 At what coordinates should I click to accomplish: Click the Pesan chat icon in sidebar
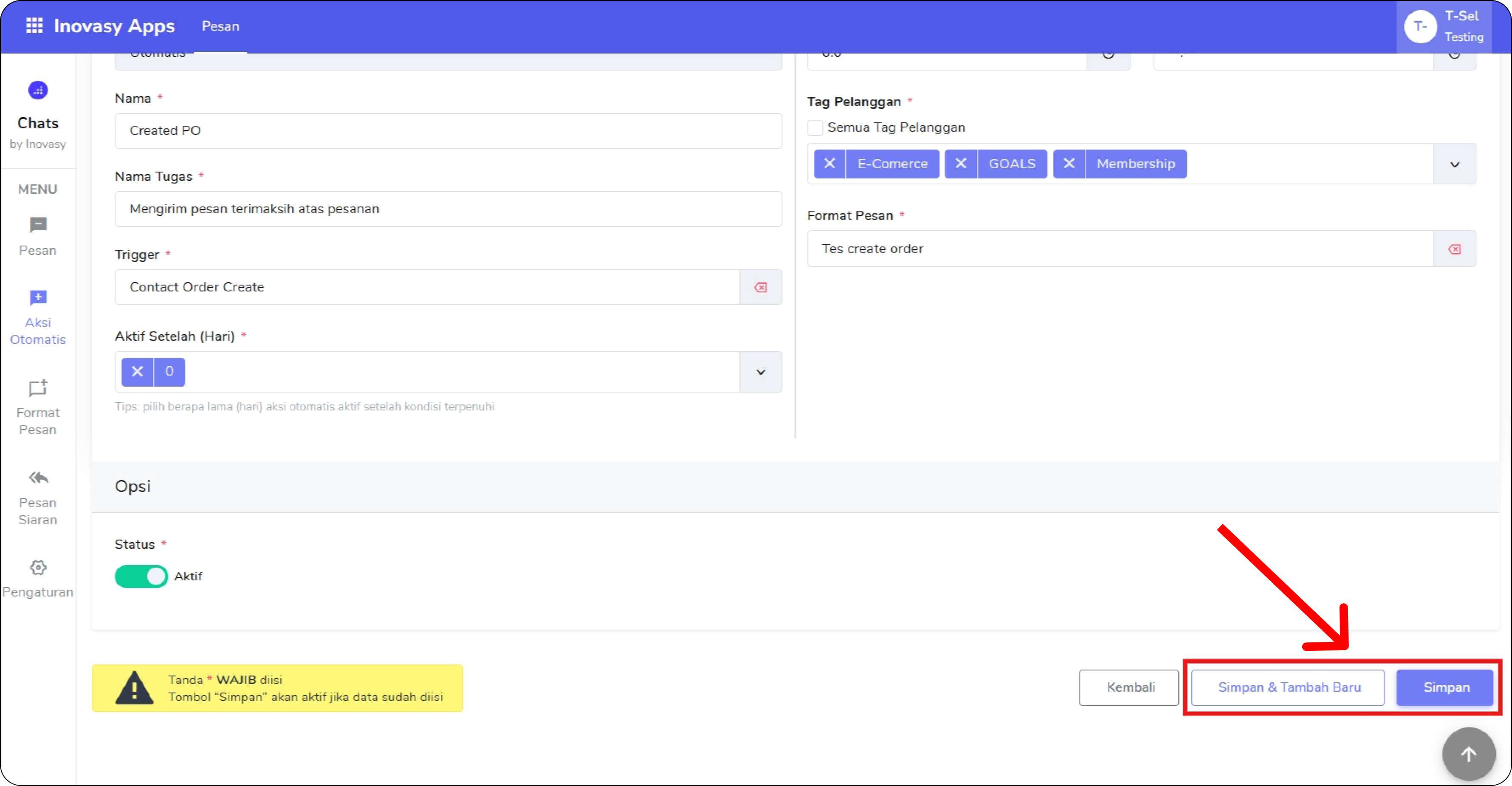[38, 226]
